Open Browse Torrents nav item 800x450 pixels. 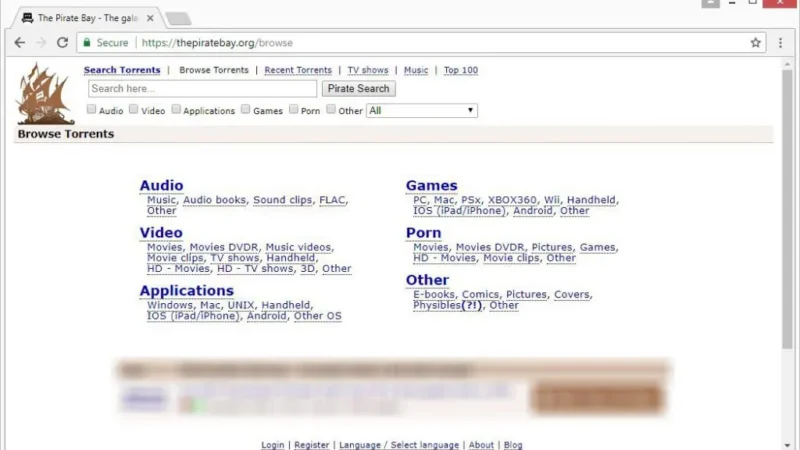tap(214, 70)
